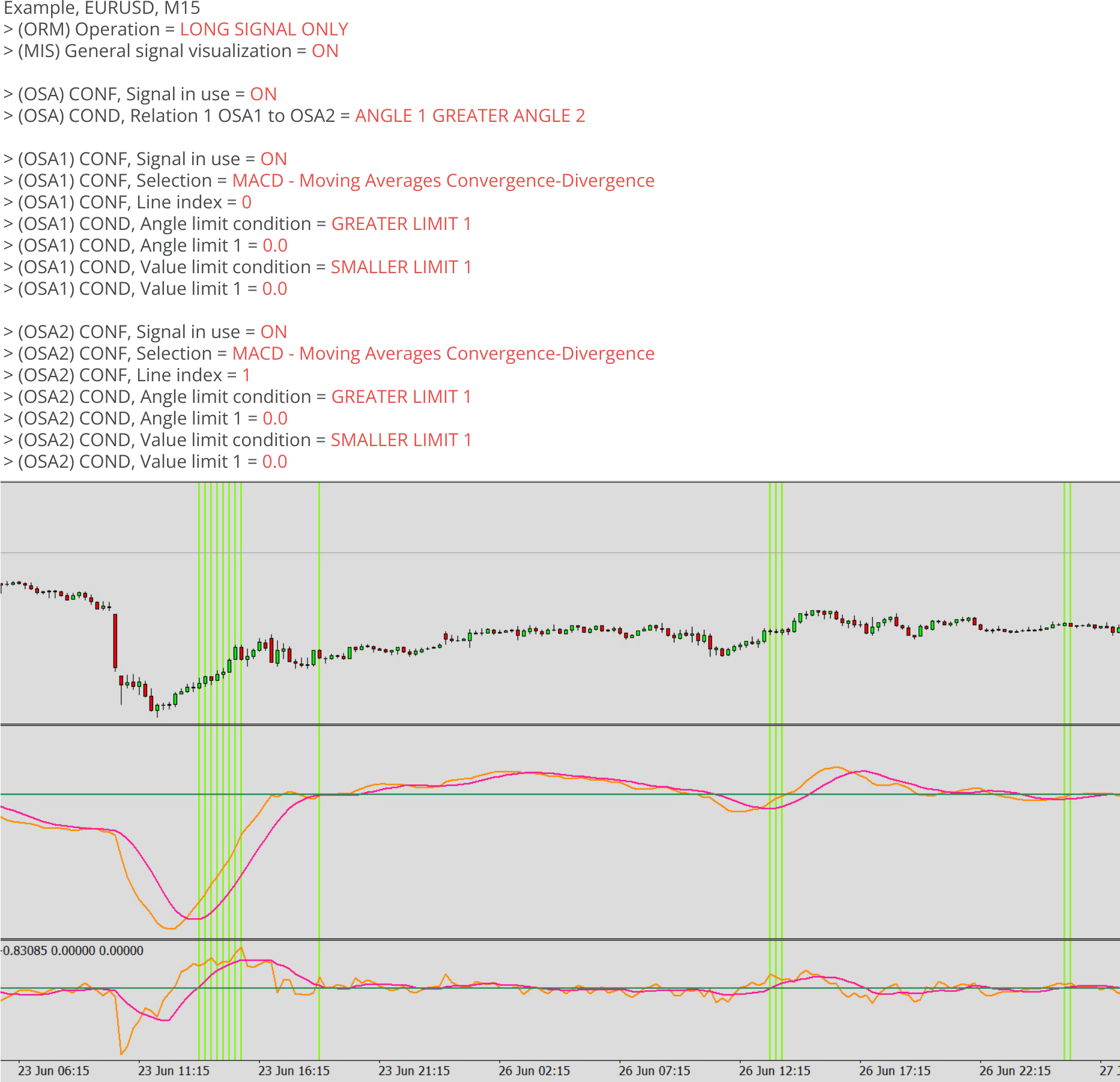Image resolution: width=1120 pixels, height=1082 pixels.
Task: Click the '(OSA1) COND, Value limit 1' line
Action: (145, 289)
